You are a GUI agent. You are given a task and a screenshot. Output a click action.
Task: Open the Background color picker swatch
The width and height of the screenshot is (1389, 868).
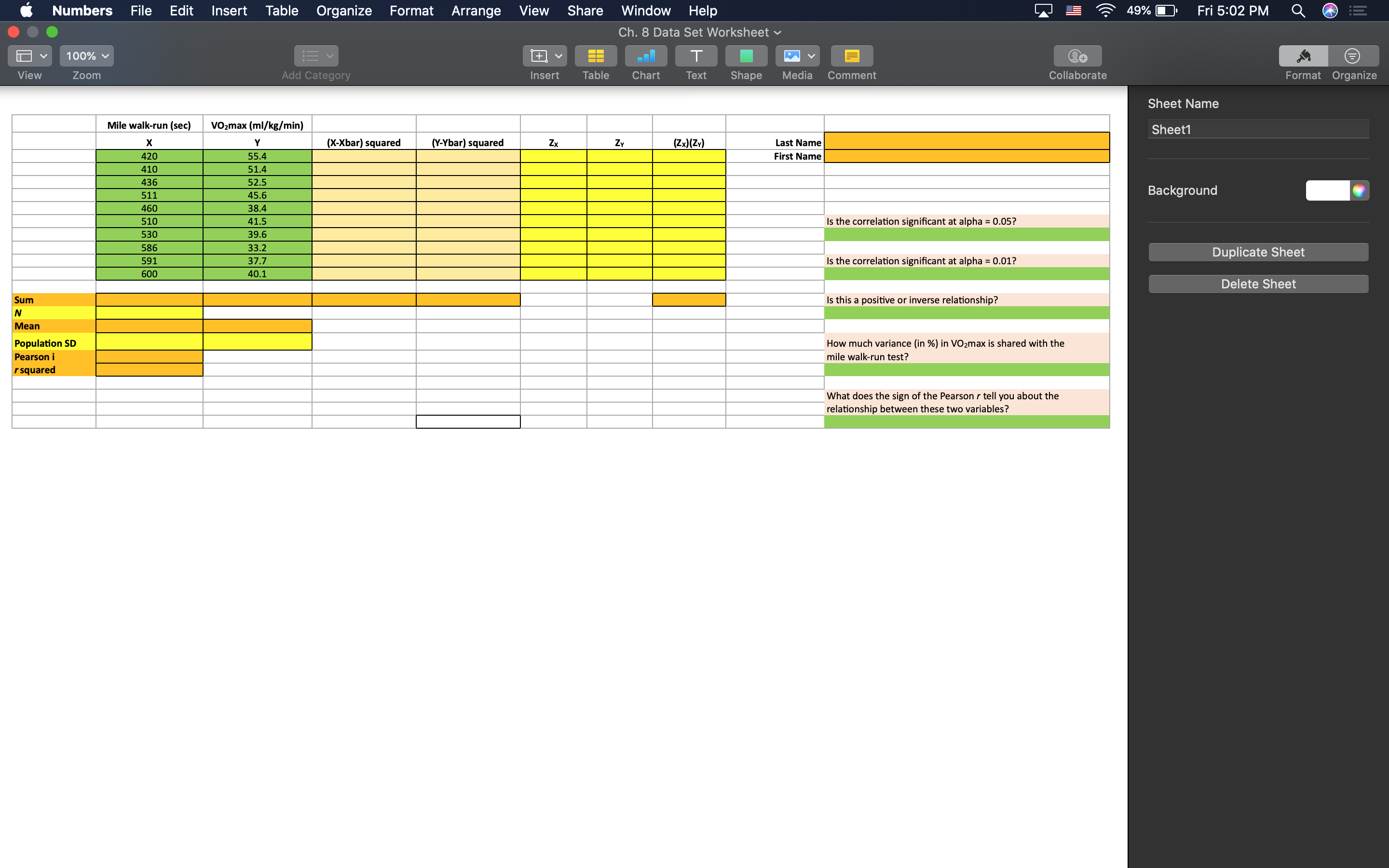point(1359,190)
